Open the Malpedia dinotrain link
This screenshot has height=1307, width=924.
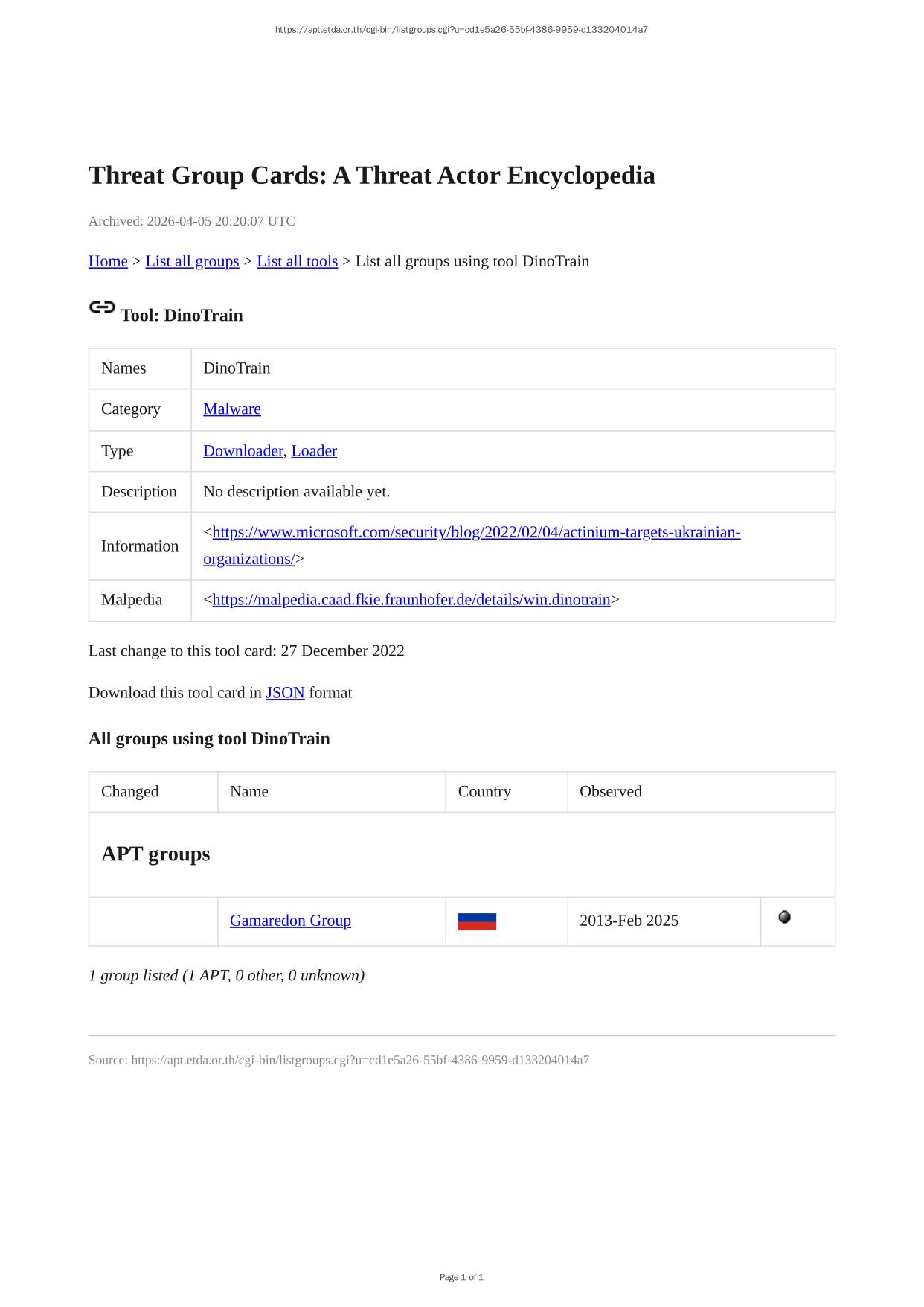tap(411, 599)
